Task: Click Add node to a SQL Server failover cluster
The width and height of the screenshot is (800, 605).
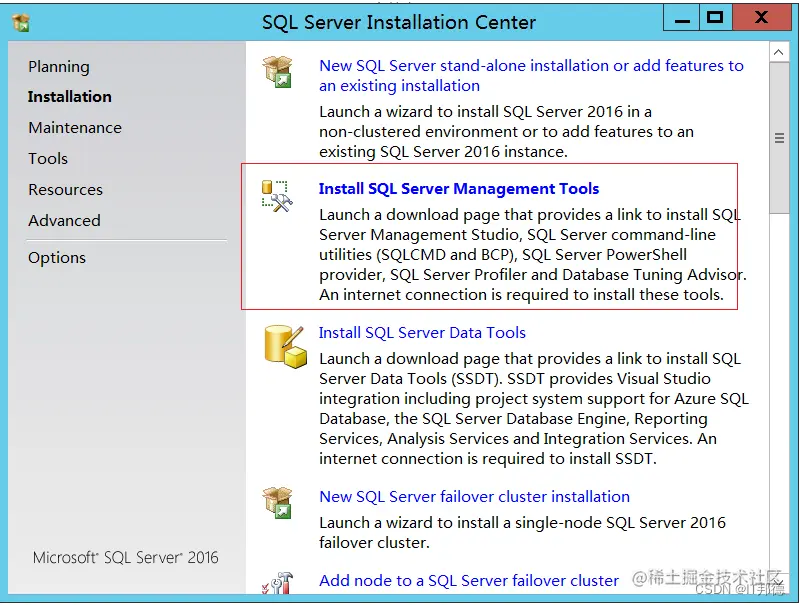Action: pyautogui.click(x=469, y=581)
